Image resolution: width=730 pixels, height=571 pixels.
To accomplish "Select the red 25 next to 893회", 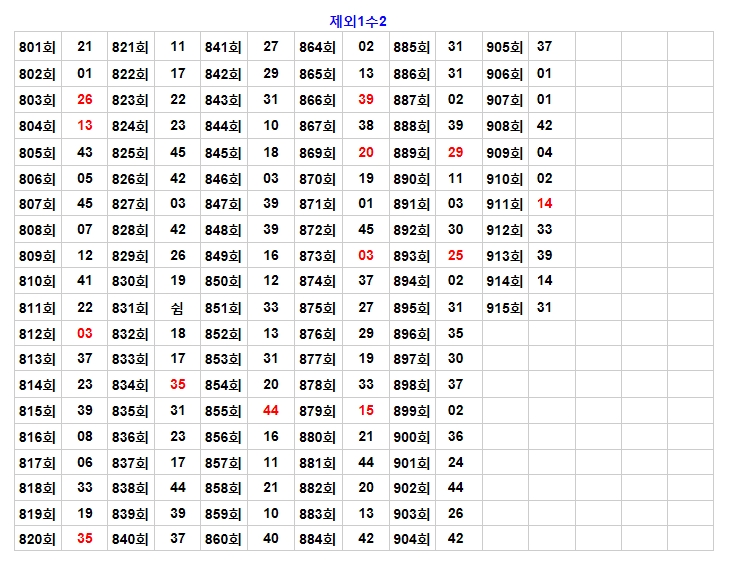I will point(455,255).
